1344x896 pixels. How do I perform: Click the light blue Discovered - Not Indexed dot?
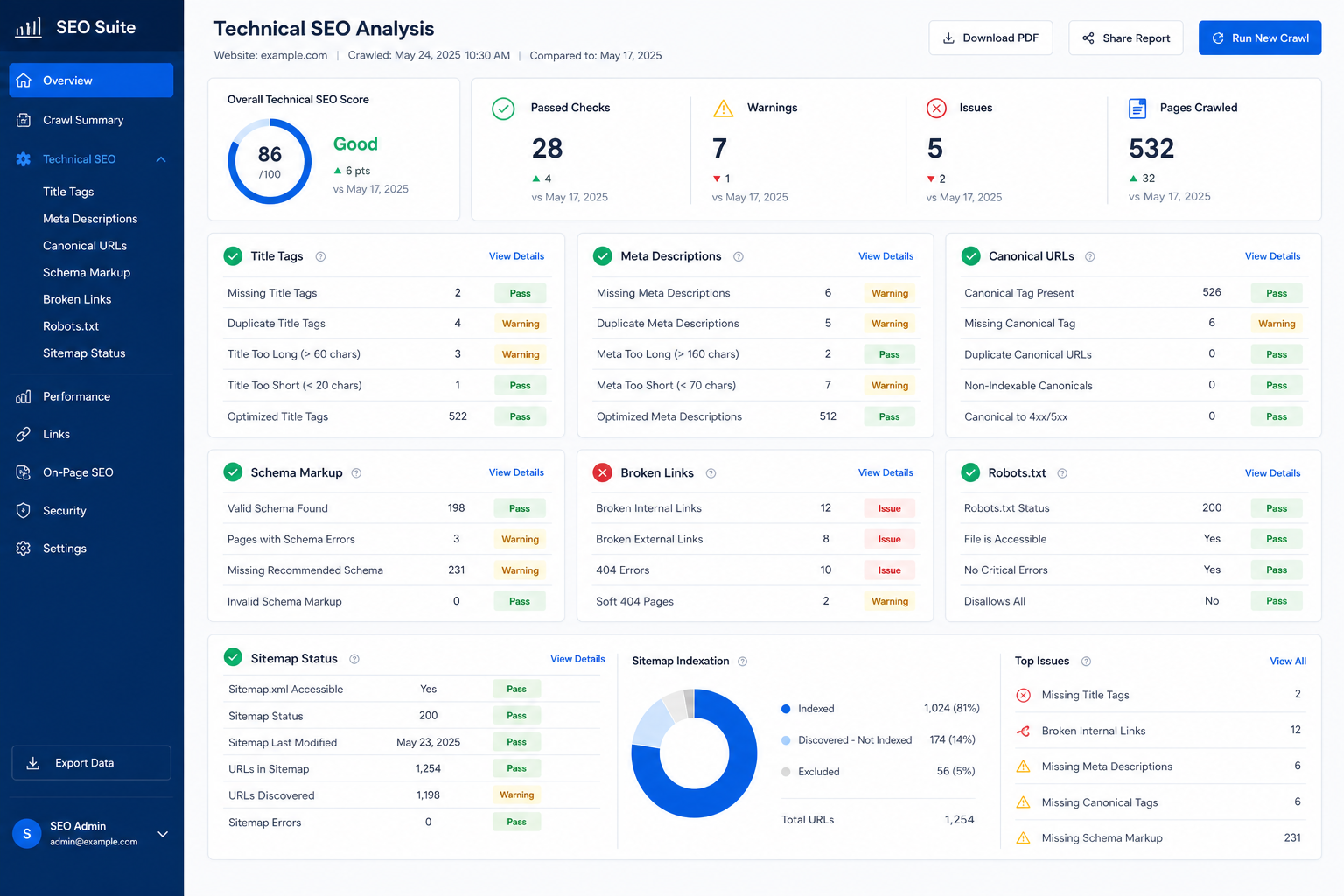pos(786,740)
